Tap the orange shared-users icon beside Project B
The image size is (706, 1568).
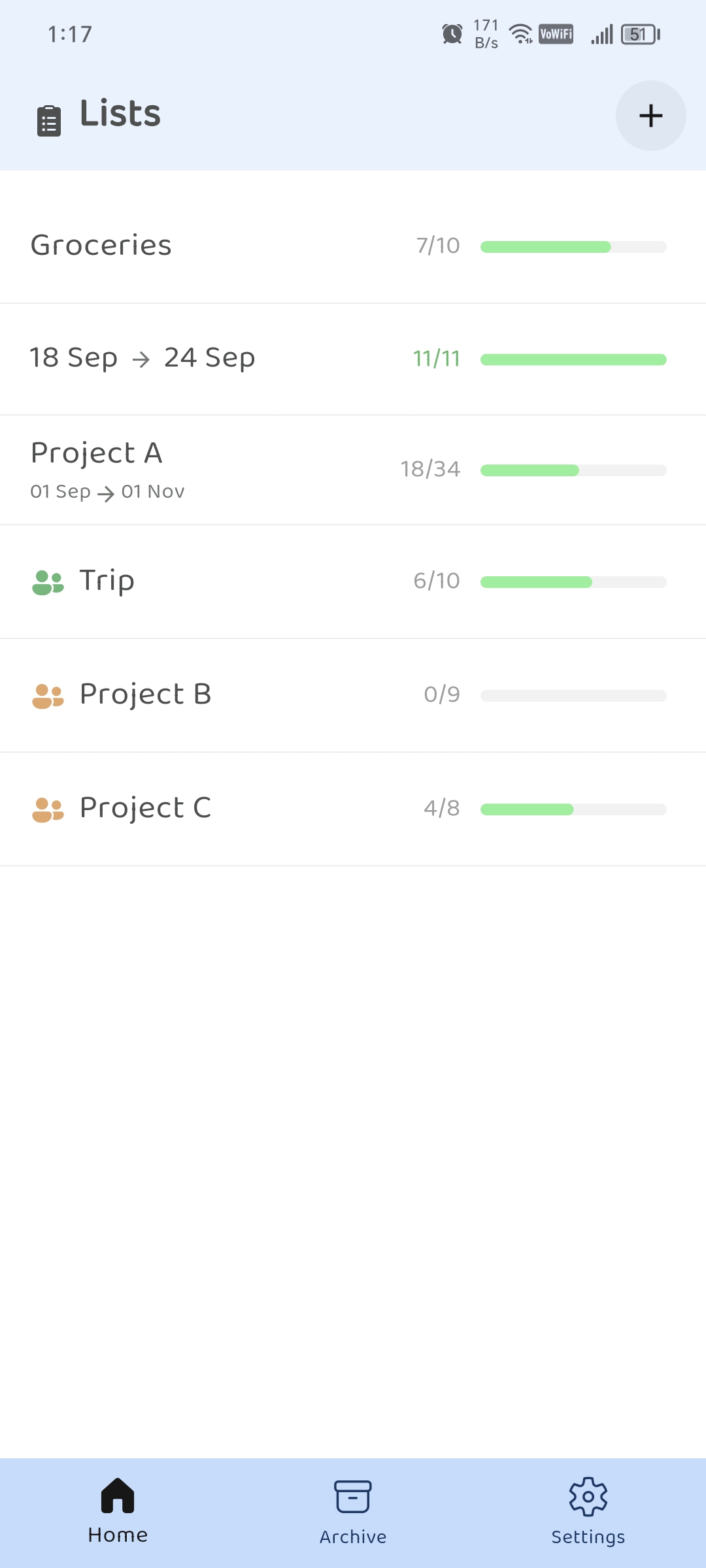[48, 696]
